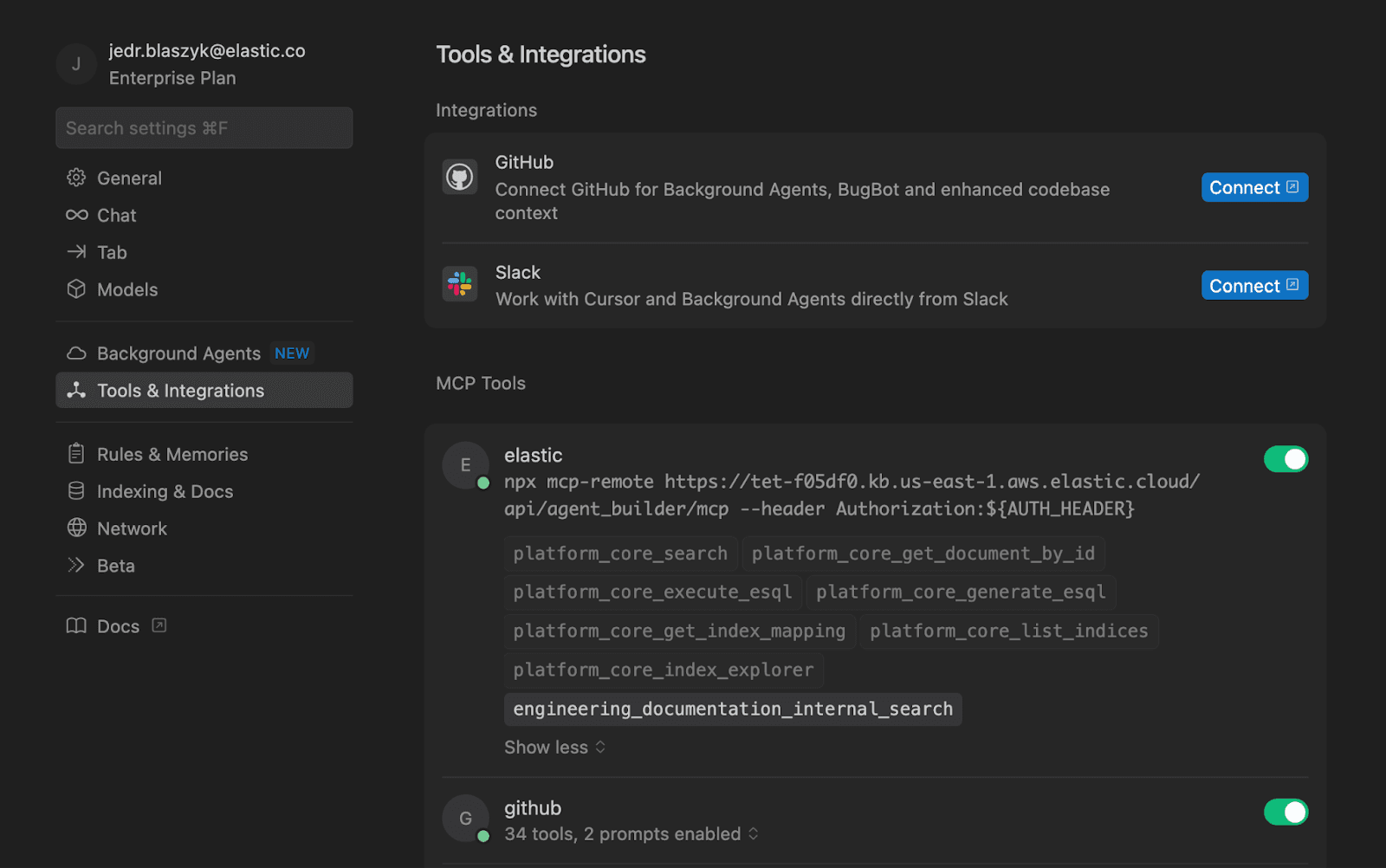The width and height of the screenshot is (1386, 868).
Task: Click the Tab arrow icon in sidebar
Action: click(76, 252)
